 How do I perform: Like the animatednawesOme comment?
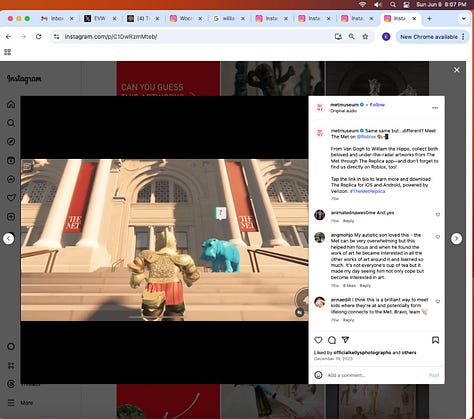[x=438, y=215]
